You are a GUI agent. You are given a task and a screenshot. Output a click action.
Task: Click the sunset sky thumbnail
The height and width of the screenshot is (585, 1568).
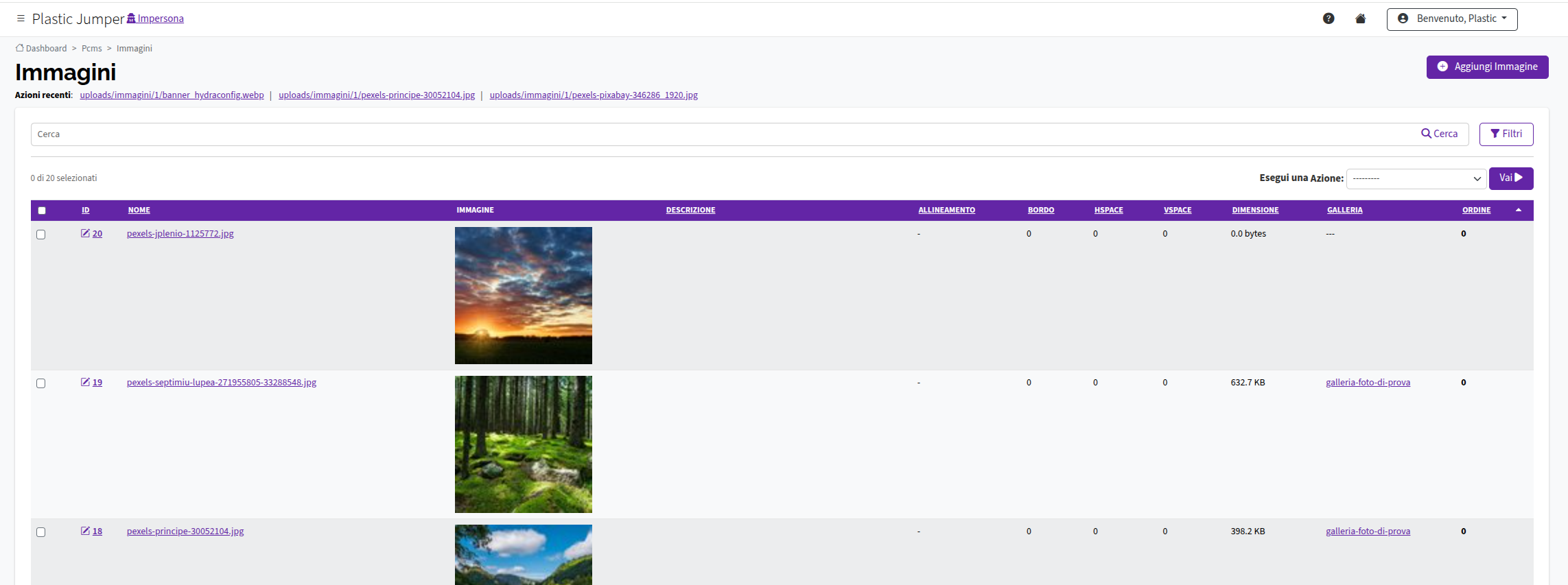coord(524,296)
